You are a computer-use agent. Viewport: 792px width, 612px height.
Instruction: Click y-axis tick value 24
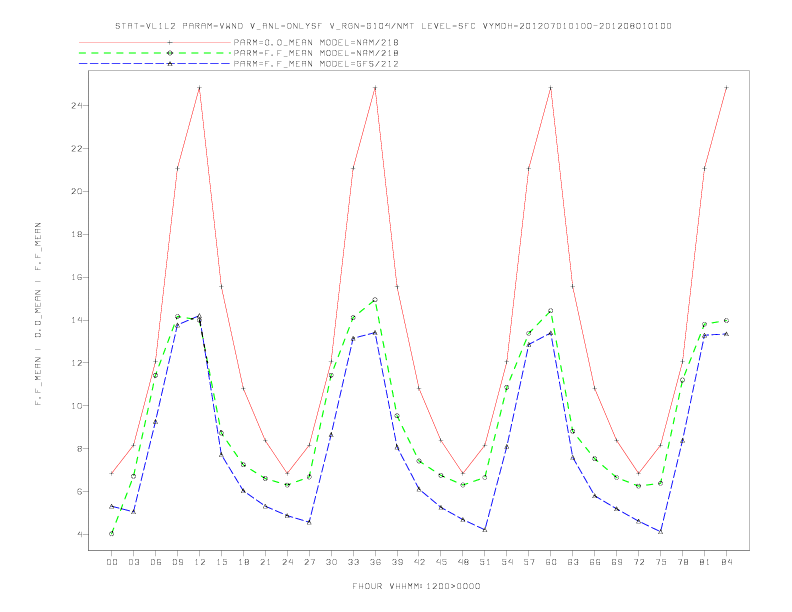(x=77, y=106)
